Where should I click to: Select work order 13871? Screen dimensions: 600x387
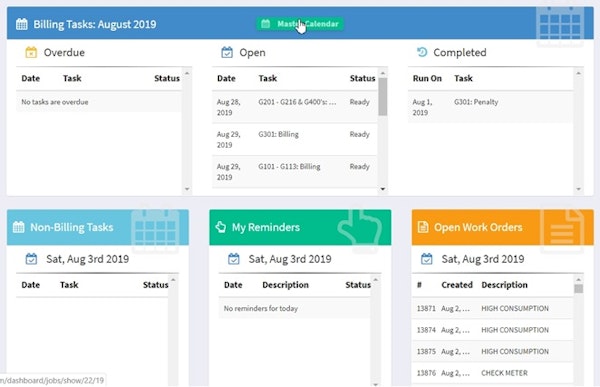[492, 308]
